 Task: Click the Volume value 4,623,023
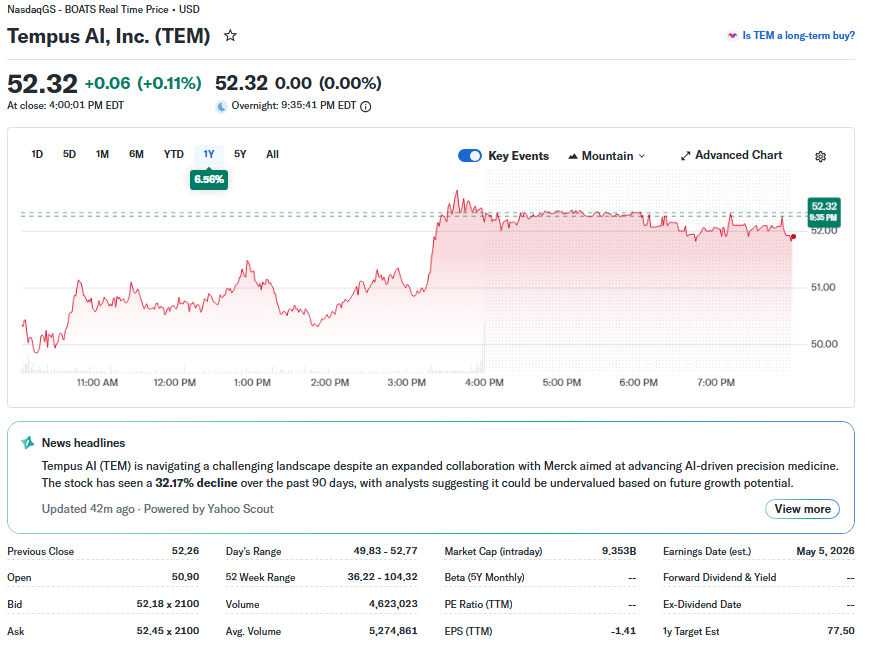(x=393, y=604)
